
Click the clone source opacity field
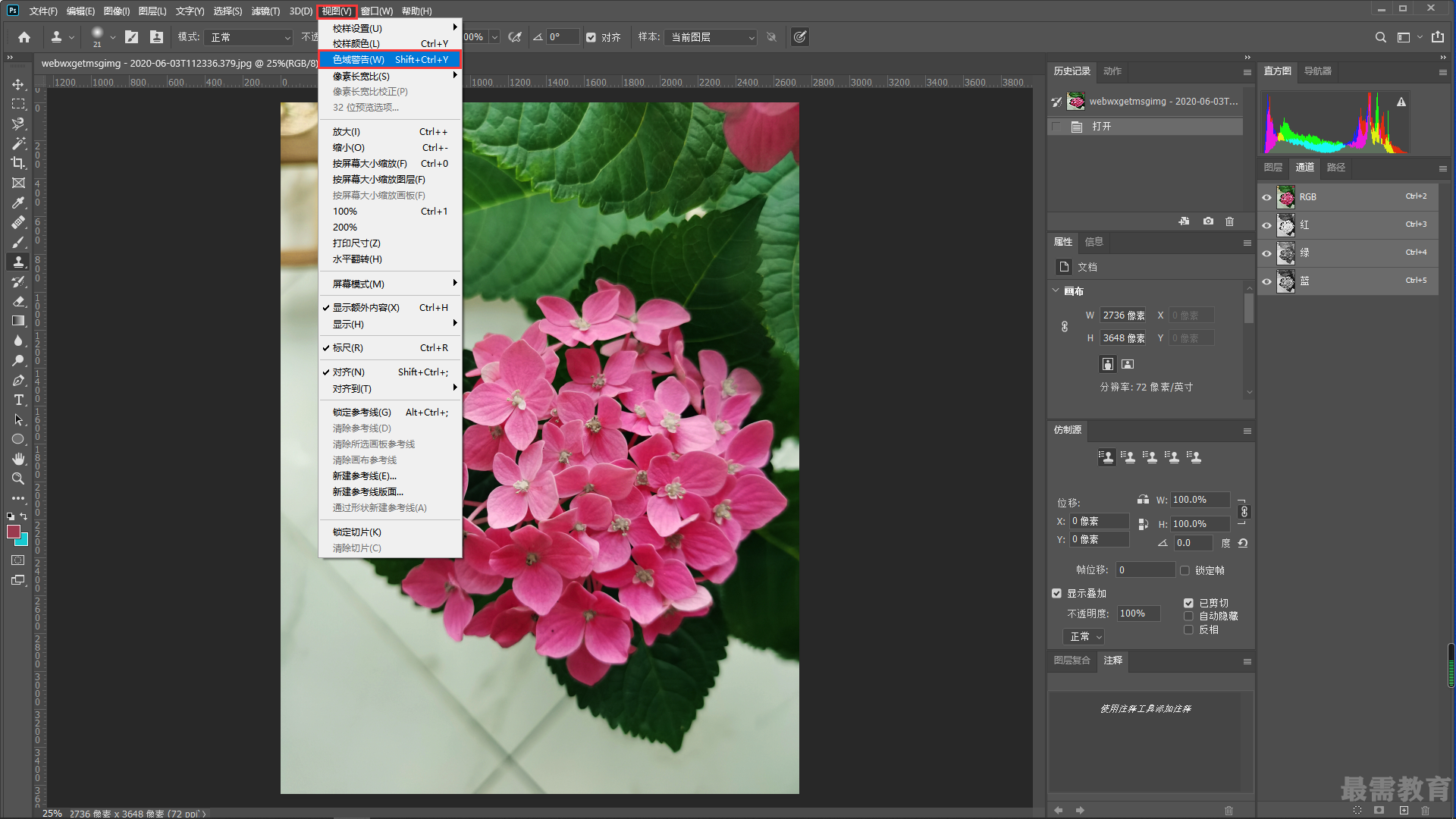click(x=1139, y=613)
